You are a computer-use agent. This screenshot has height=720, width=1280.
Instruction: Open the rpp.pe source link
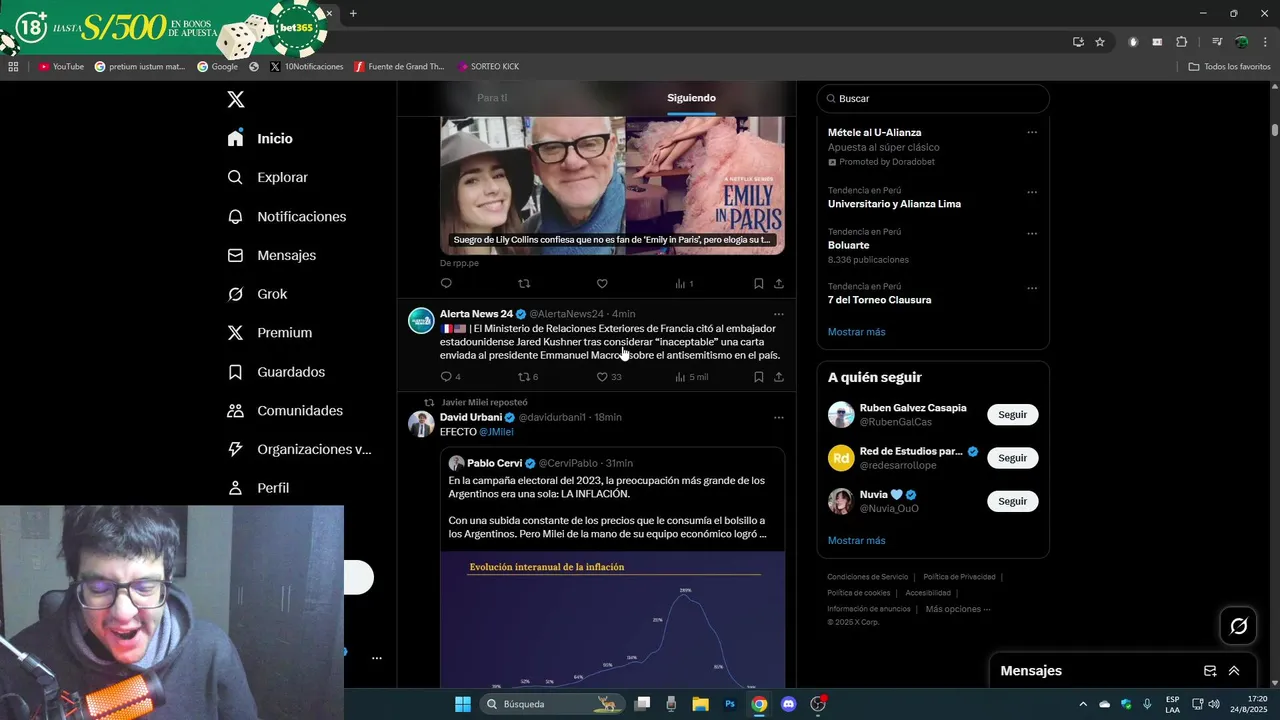459,263
